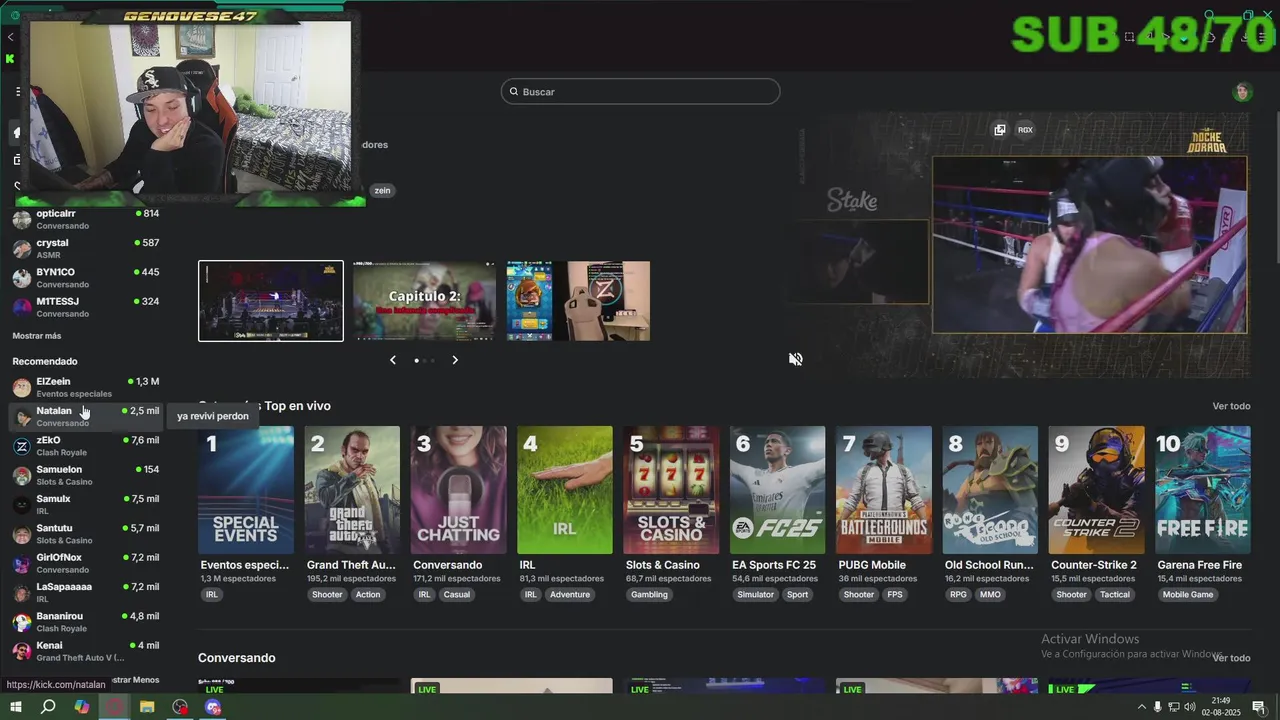
Task: Click the taskbar volume speaker icon
Action: pos(1190,707)
